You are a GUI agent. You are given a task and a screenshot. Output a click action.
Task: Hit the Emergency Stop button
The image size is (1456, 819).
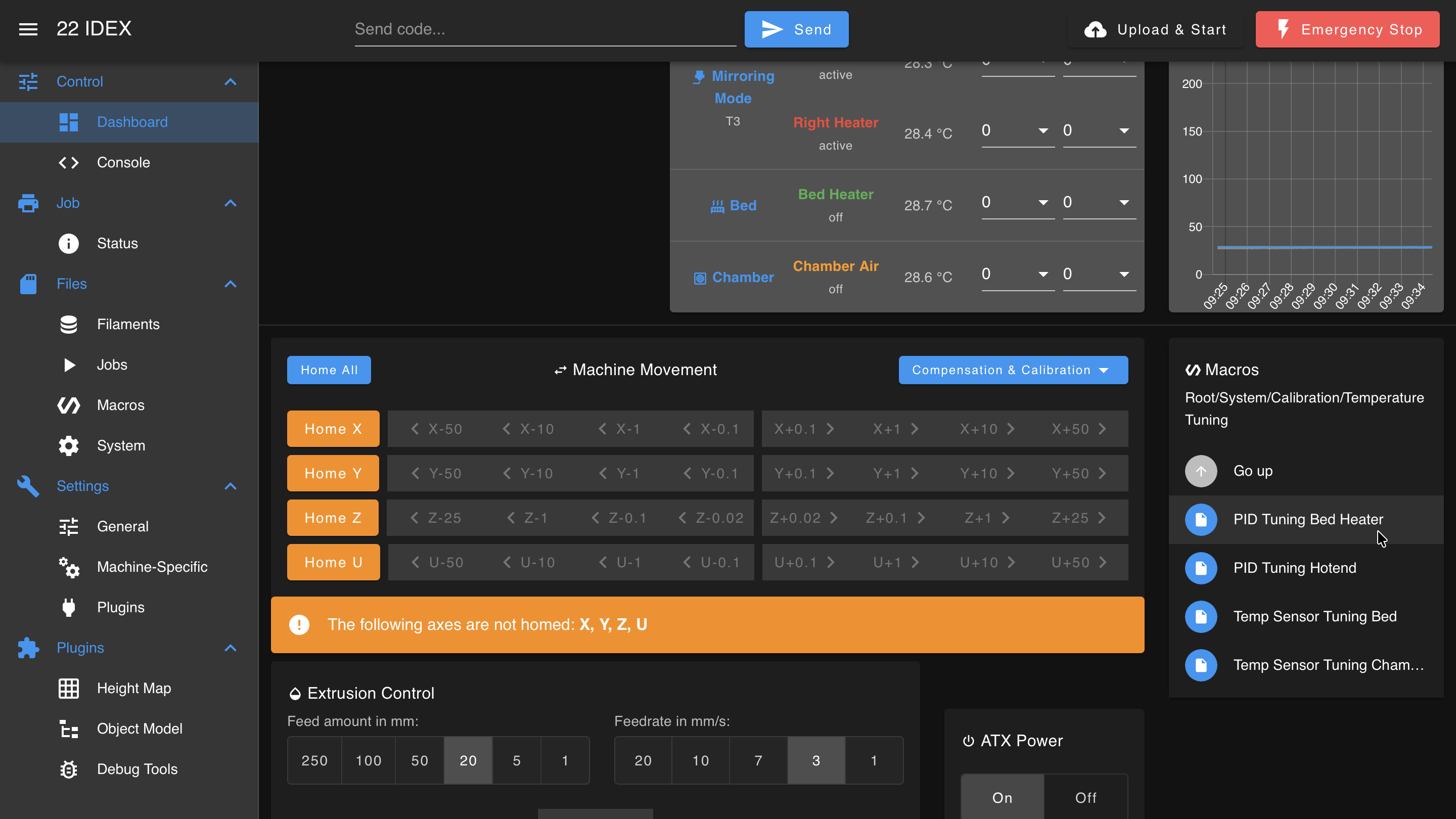click(1347, 29)
